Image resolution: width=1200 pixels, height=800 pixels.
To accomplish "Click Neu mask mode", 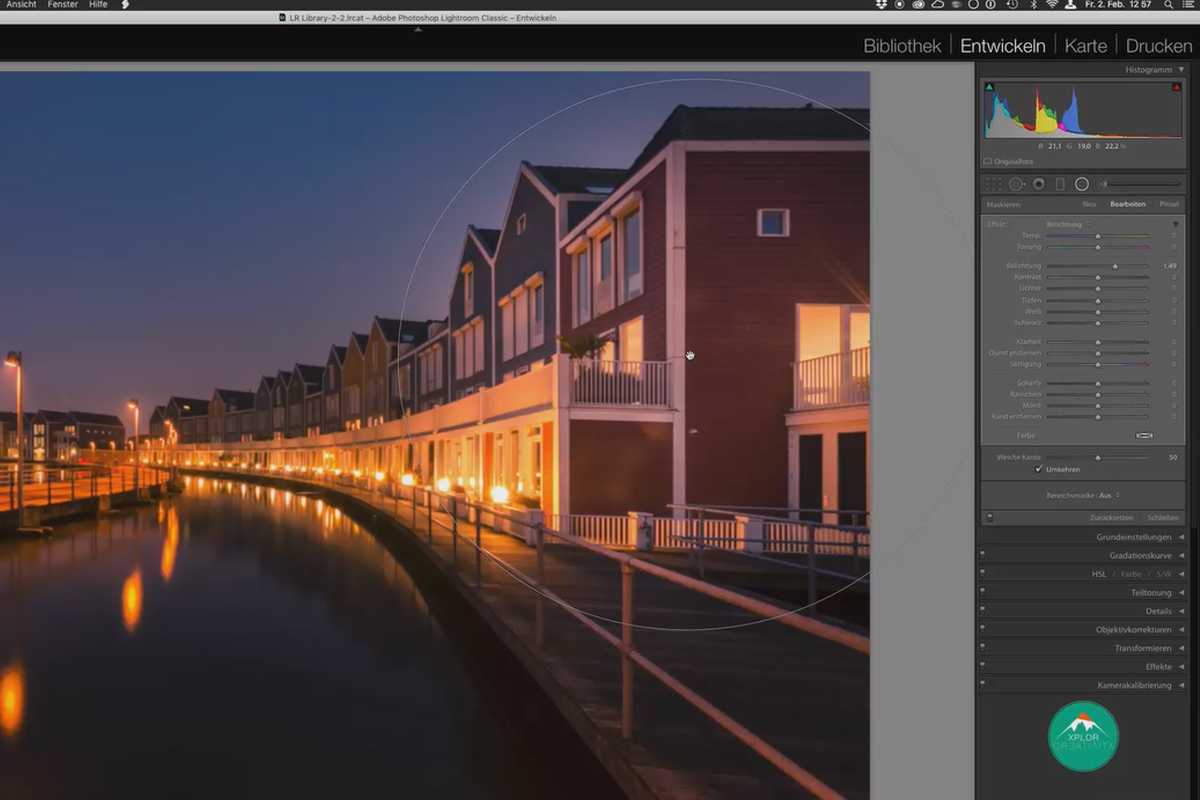I will point(1089,204).
